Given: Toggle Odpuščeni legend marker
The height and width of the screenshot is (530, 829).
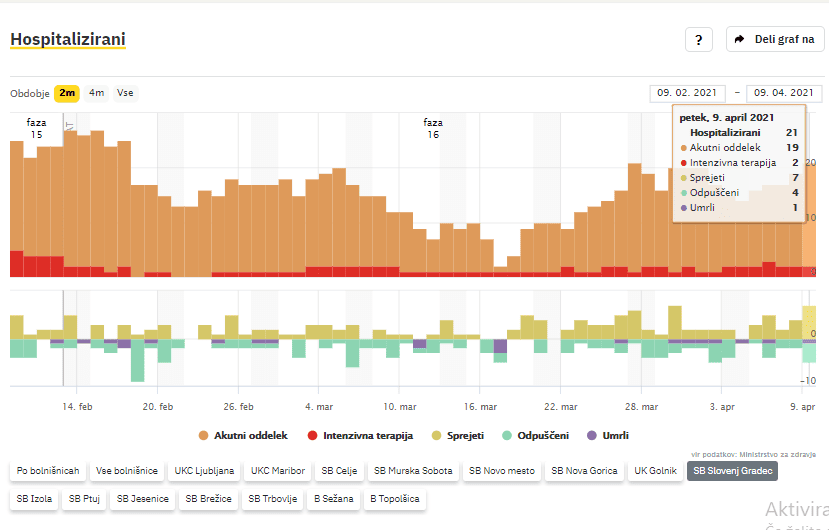Looking at the screenshot, I should pyautogui.click(x=535, y=435).
